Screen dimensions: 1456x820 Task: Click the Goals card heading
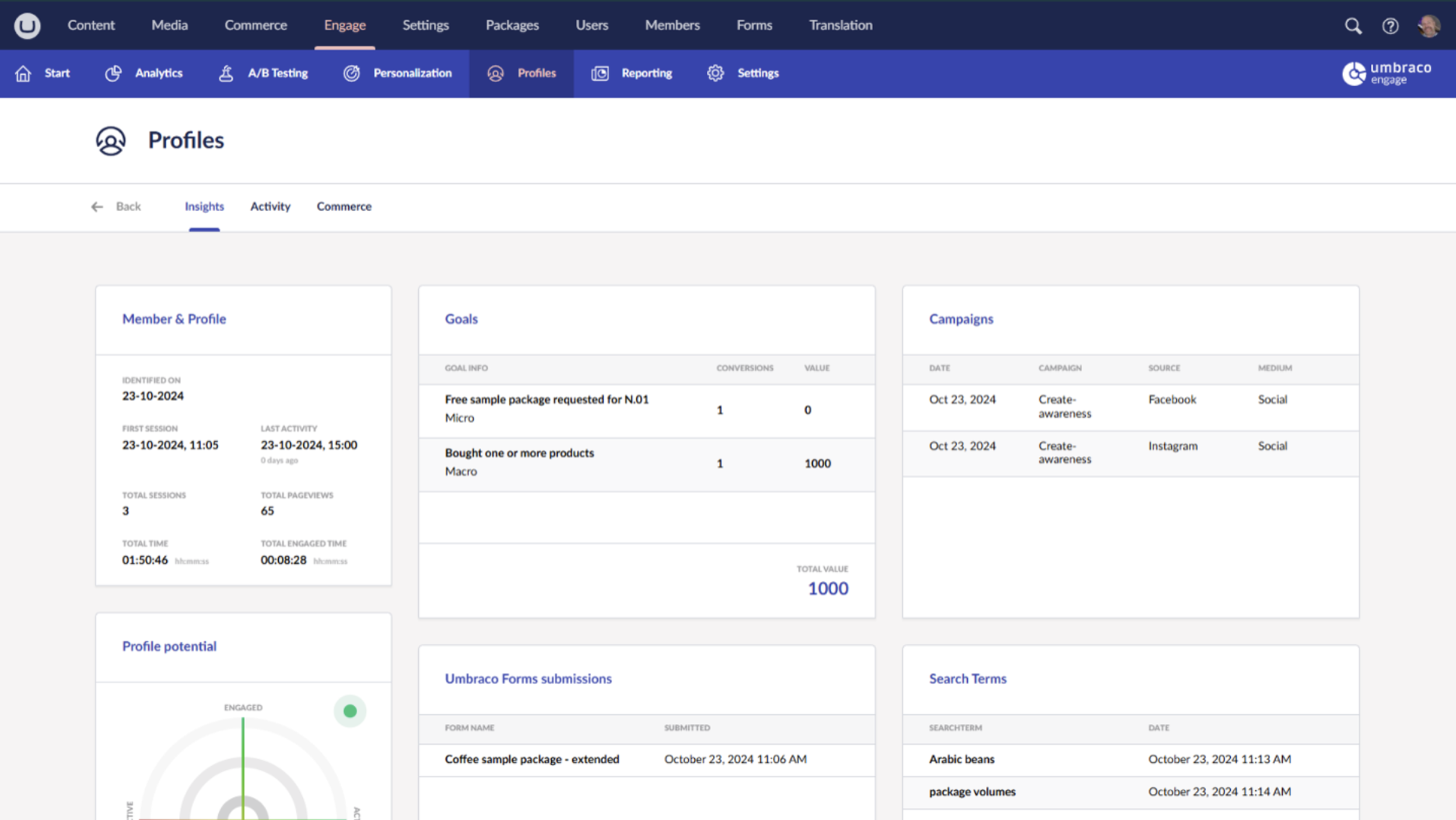tap(461, 319)
